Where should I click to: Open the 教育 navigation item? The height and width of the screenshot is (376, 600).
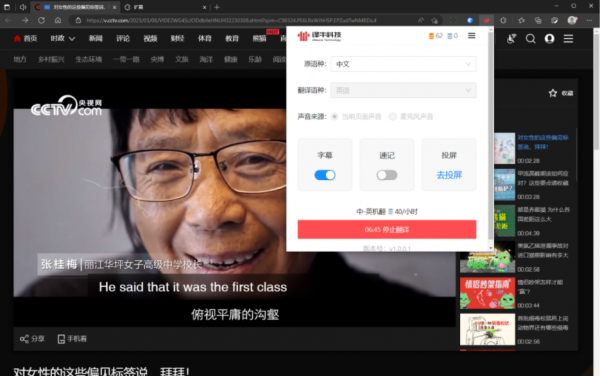[x=232, y=38]
